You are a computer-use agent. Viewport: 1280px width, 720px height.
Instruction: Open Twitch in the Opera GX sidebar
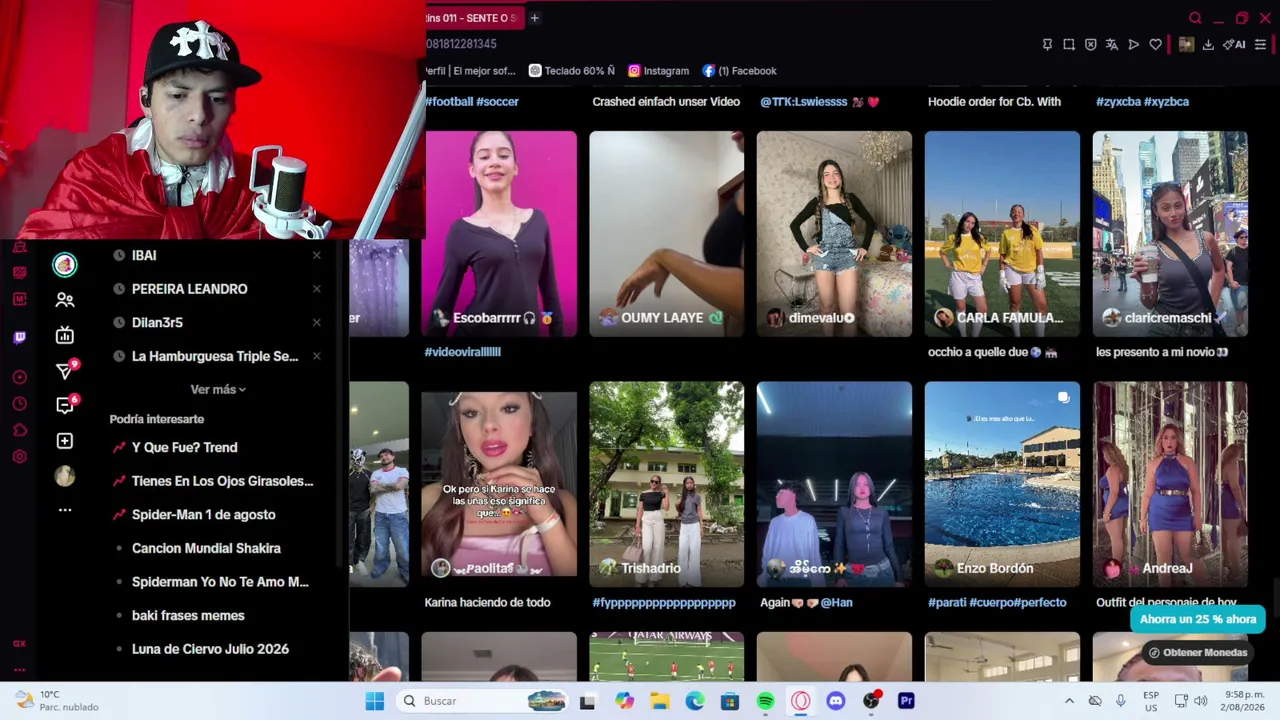pyautogui.click(x=19, y=338)
